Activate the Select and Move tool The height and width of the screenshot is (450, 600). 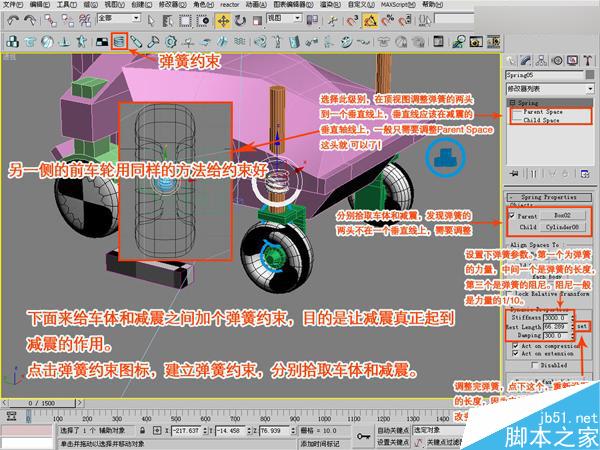pyautogui.click(x=222, y=20)
